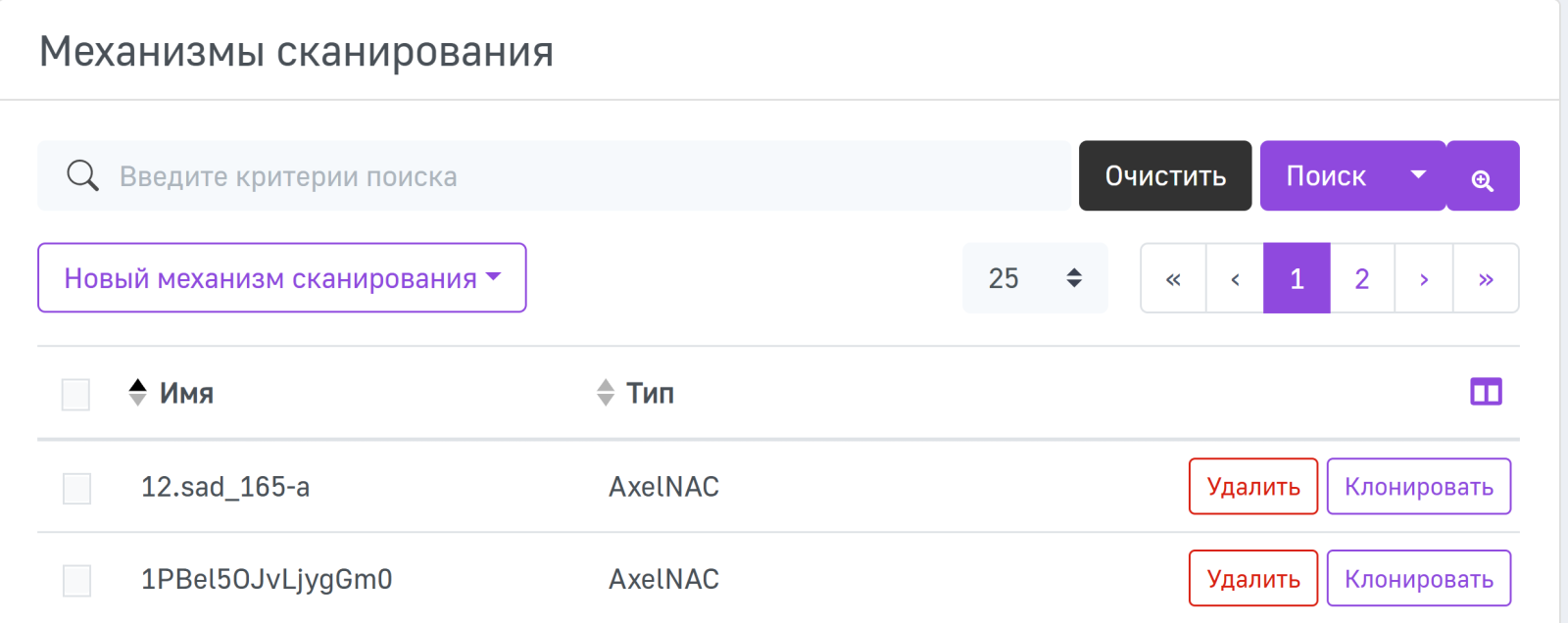The height and width of the screenshot is (623, 1568).
Task: Go to the last page of results
Action: tap(1486, 279)
